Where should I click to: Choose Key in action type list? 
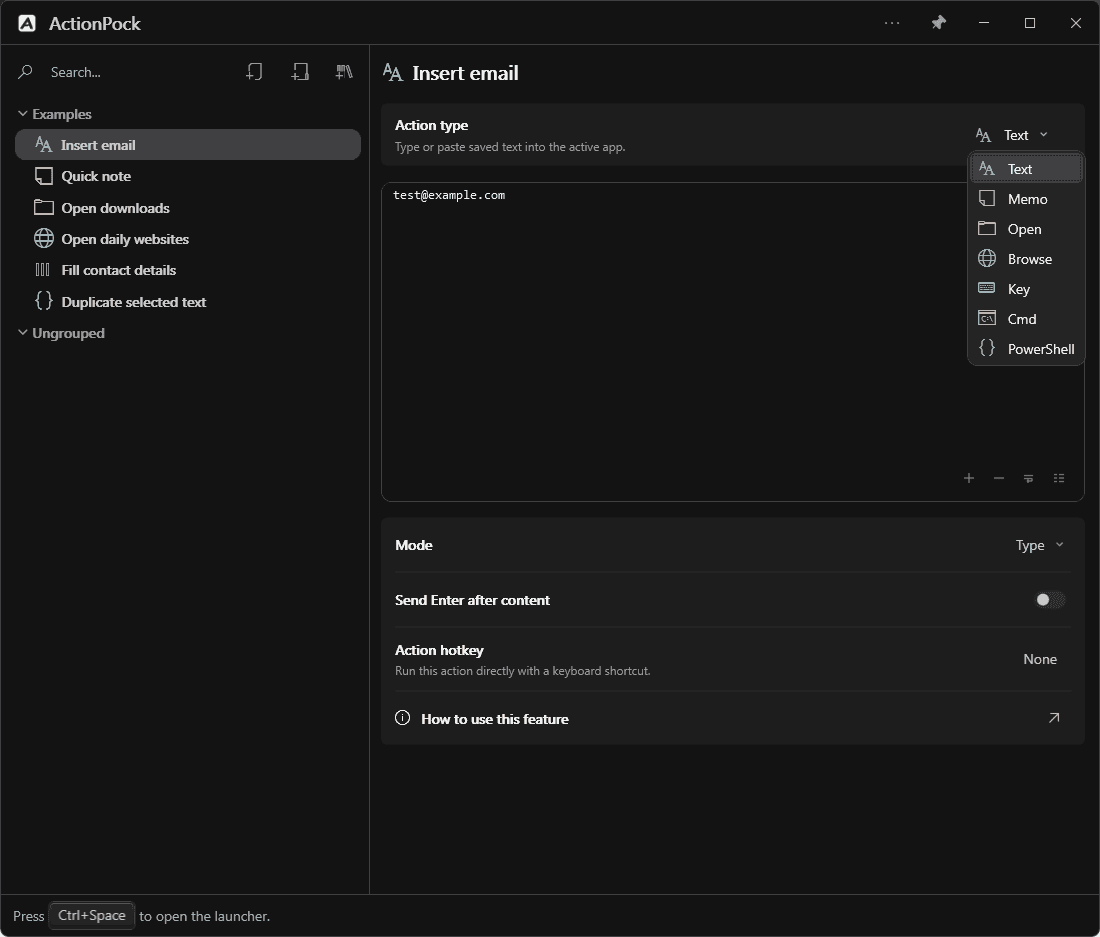click(1026, 289)
